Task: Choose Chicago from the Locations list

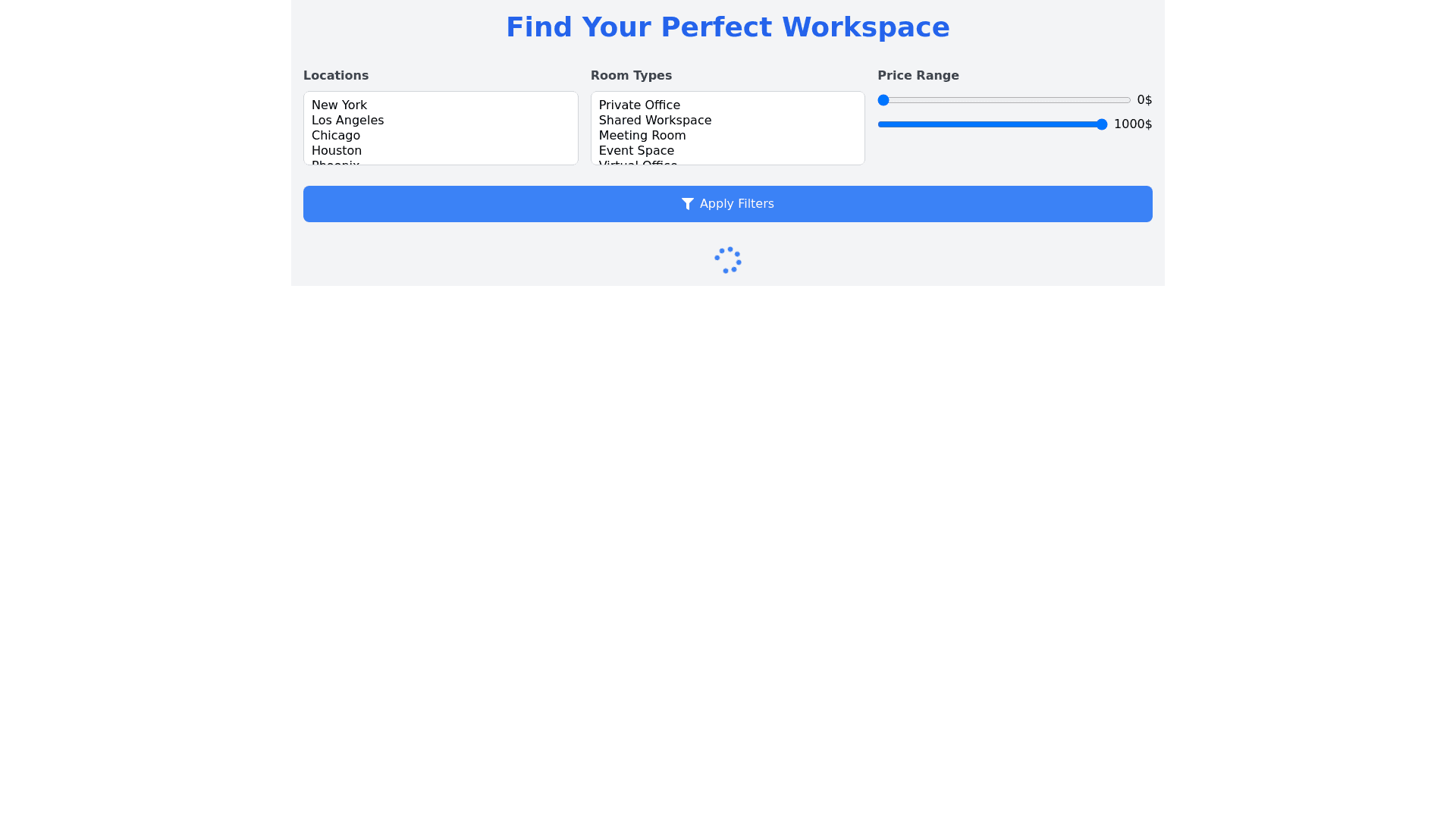Action: pos(335,136)
